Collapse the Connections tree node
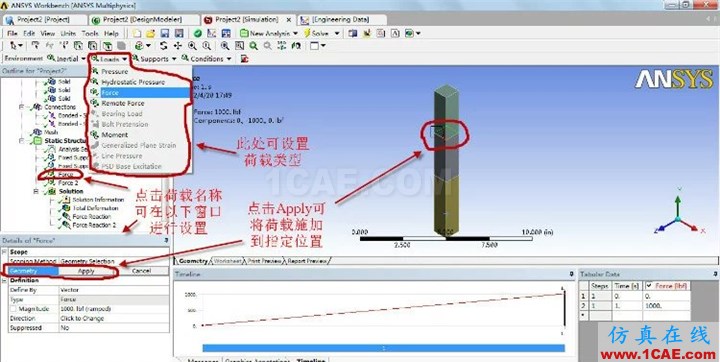Image resolution: width=720 pixels, height=362 pixels. click(x=22, y=107)
